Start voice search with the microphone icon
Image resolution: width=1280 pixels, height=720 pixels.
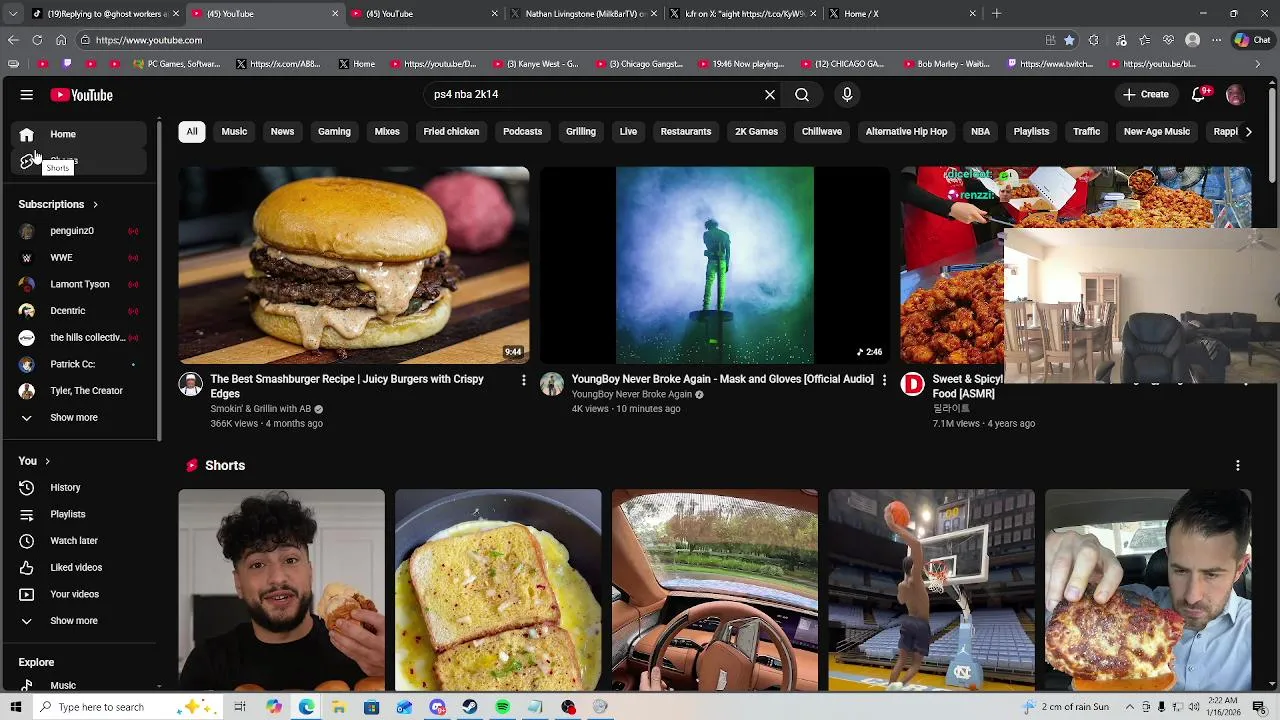click(847, 95)
